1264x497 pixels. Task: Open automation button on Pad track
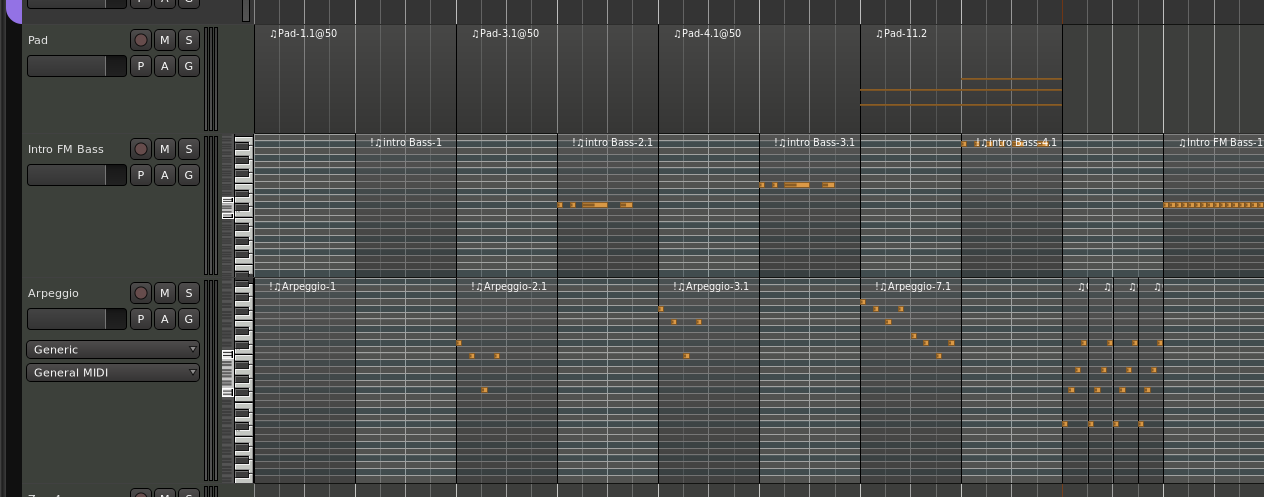pyautogui.click(x=165, y=66)
